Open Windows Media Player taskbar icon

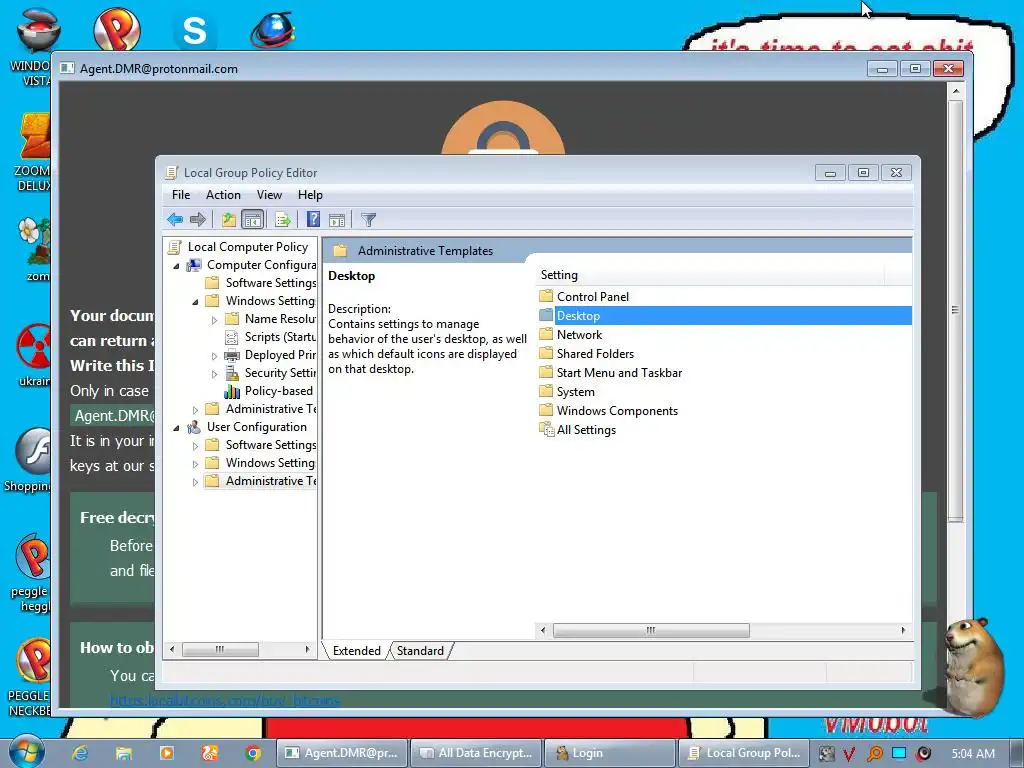167,753
